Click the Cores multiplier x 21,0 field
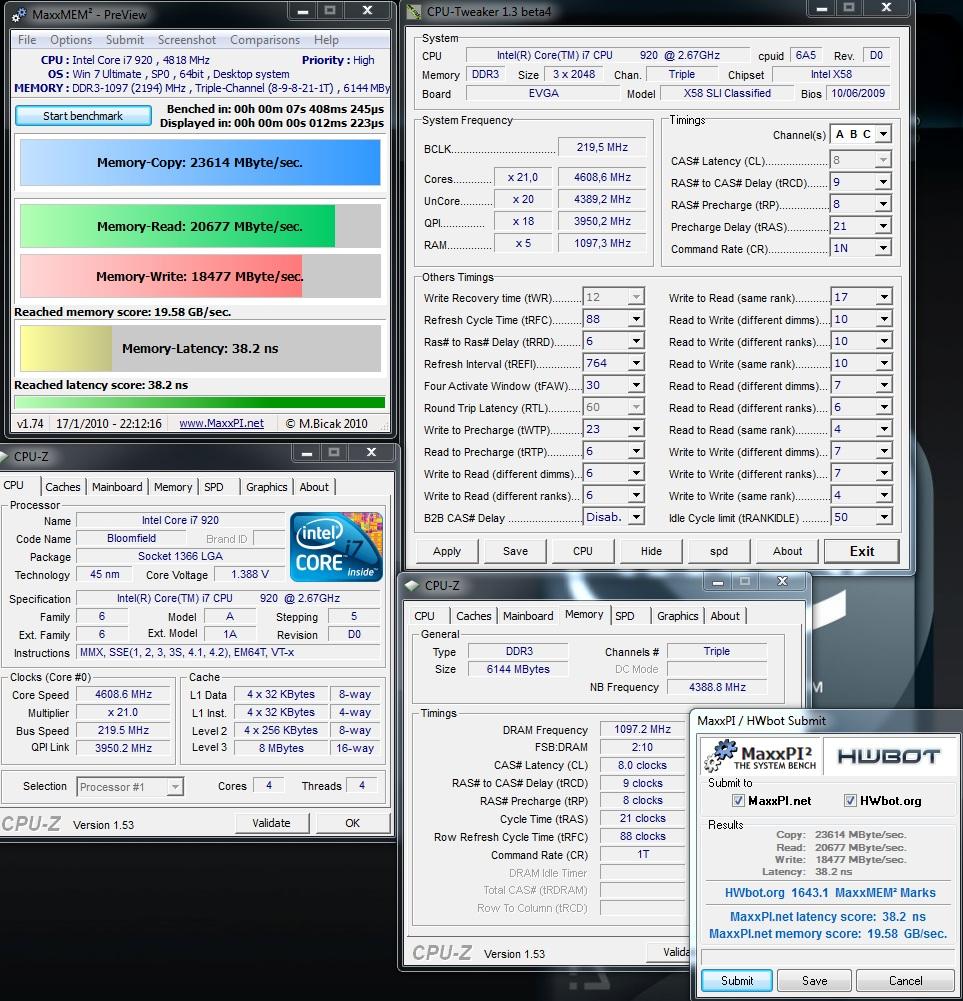 [522, 177]
